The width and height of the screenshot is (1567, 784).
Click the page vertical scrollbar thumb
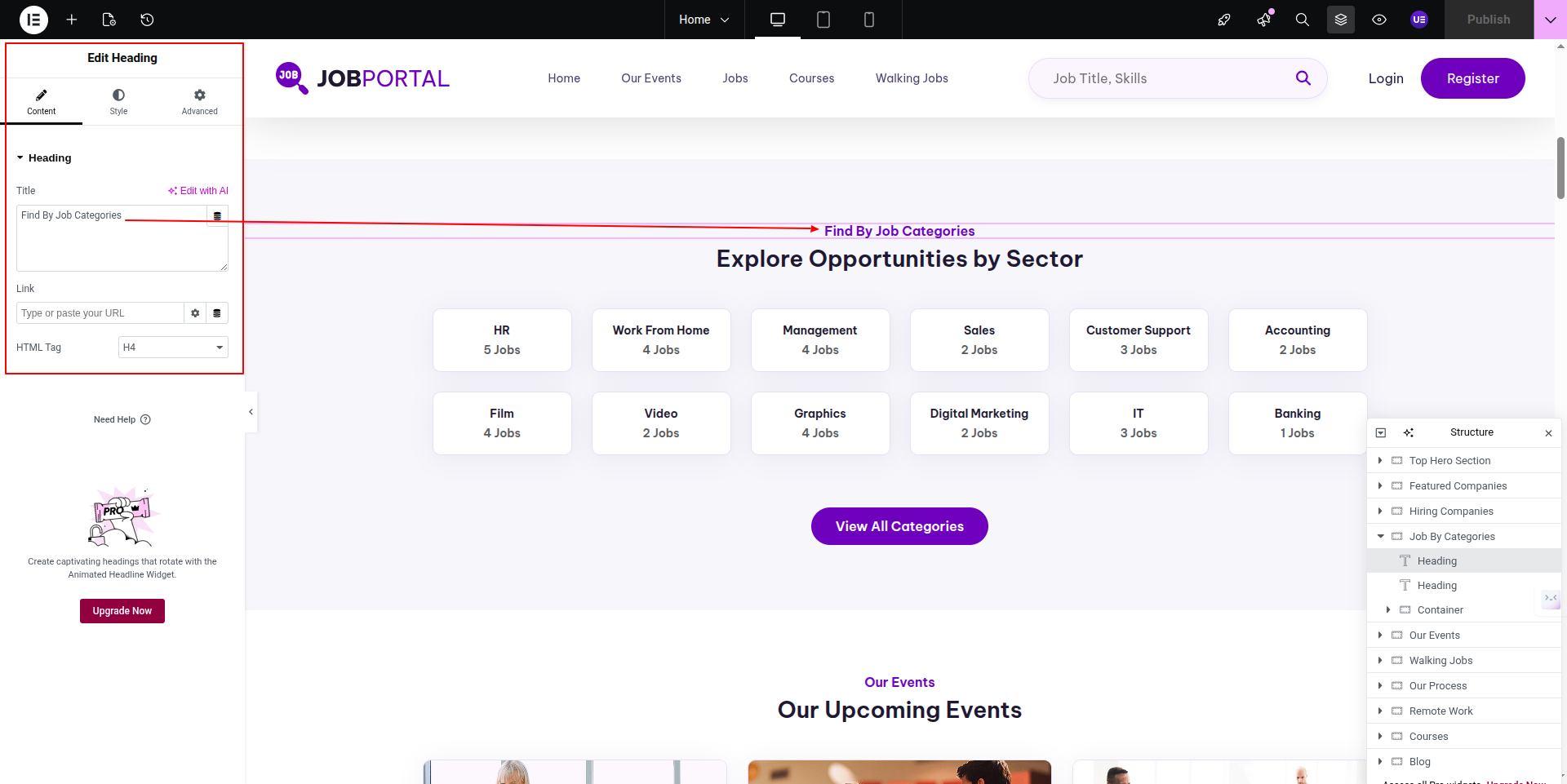click(1560, 167)
